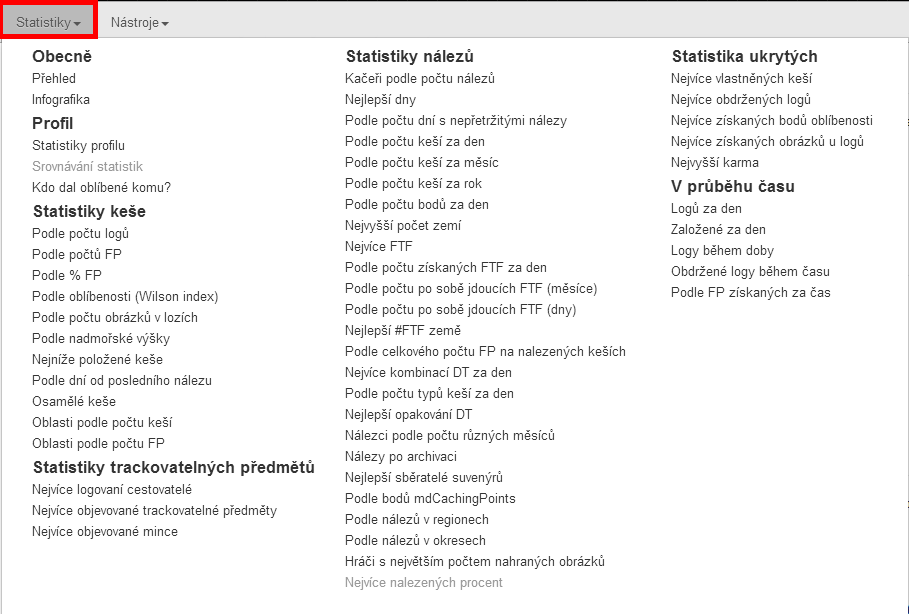Viewport: 909px width, 614px height.
Task: Open Nejvyšší karma statistic
Action: pyautogui.click(x=715, y=162)
